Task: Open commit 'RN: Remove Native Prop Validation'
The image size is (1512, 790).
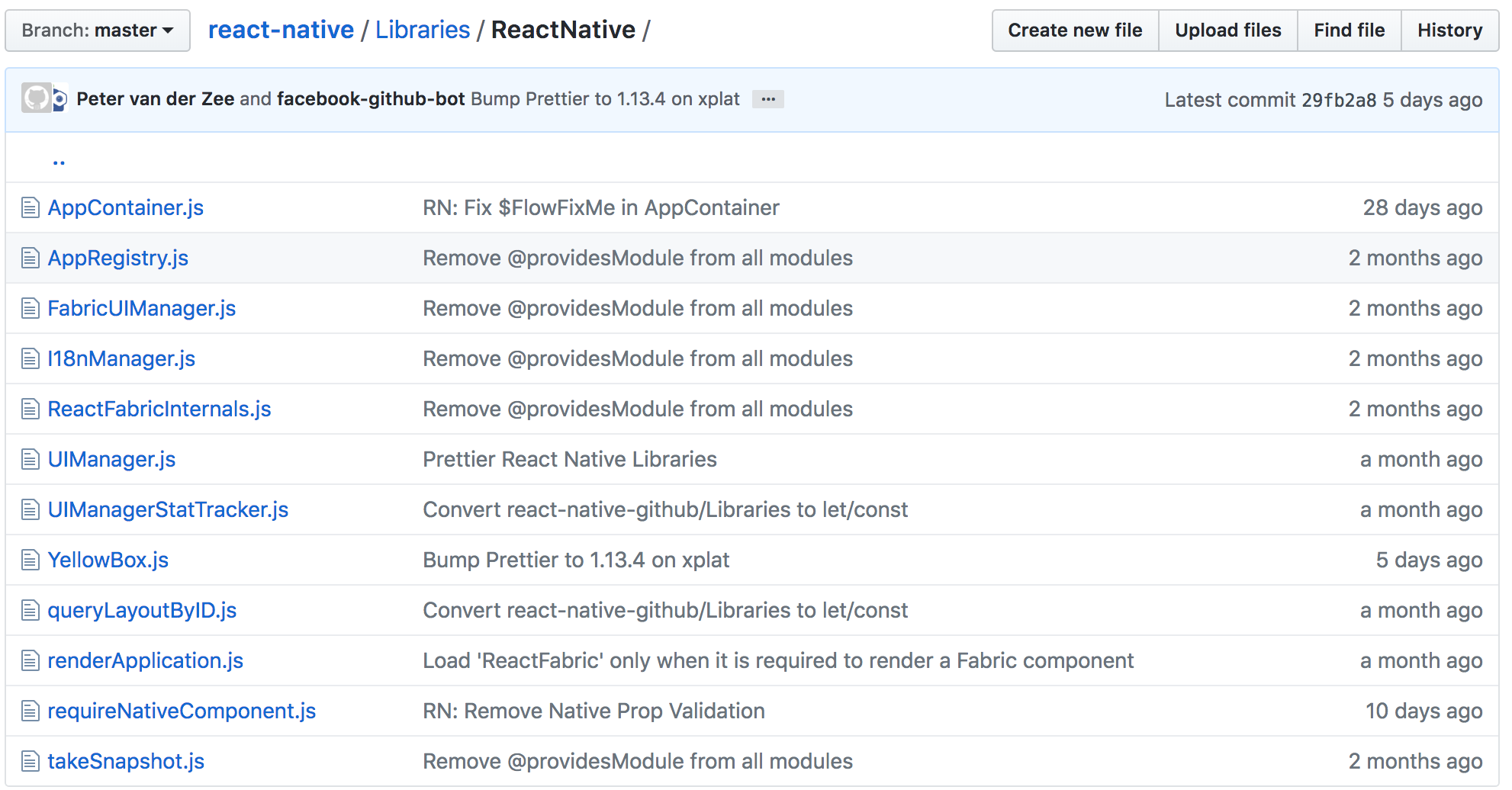Action: pos(594,711)
